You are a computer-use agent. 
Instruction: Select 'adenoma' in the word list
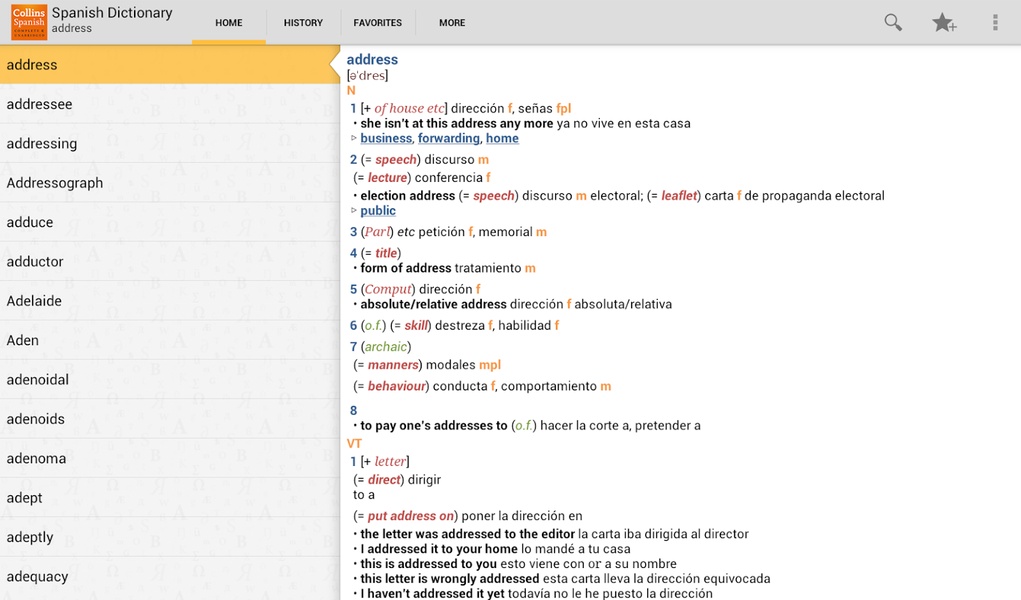click(x=170, y=459)
